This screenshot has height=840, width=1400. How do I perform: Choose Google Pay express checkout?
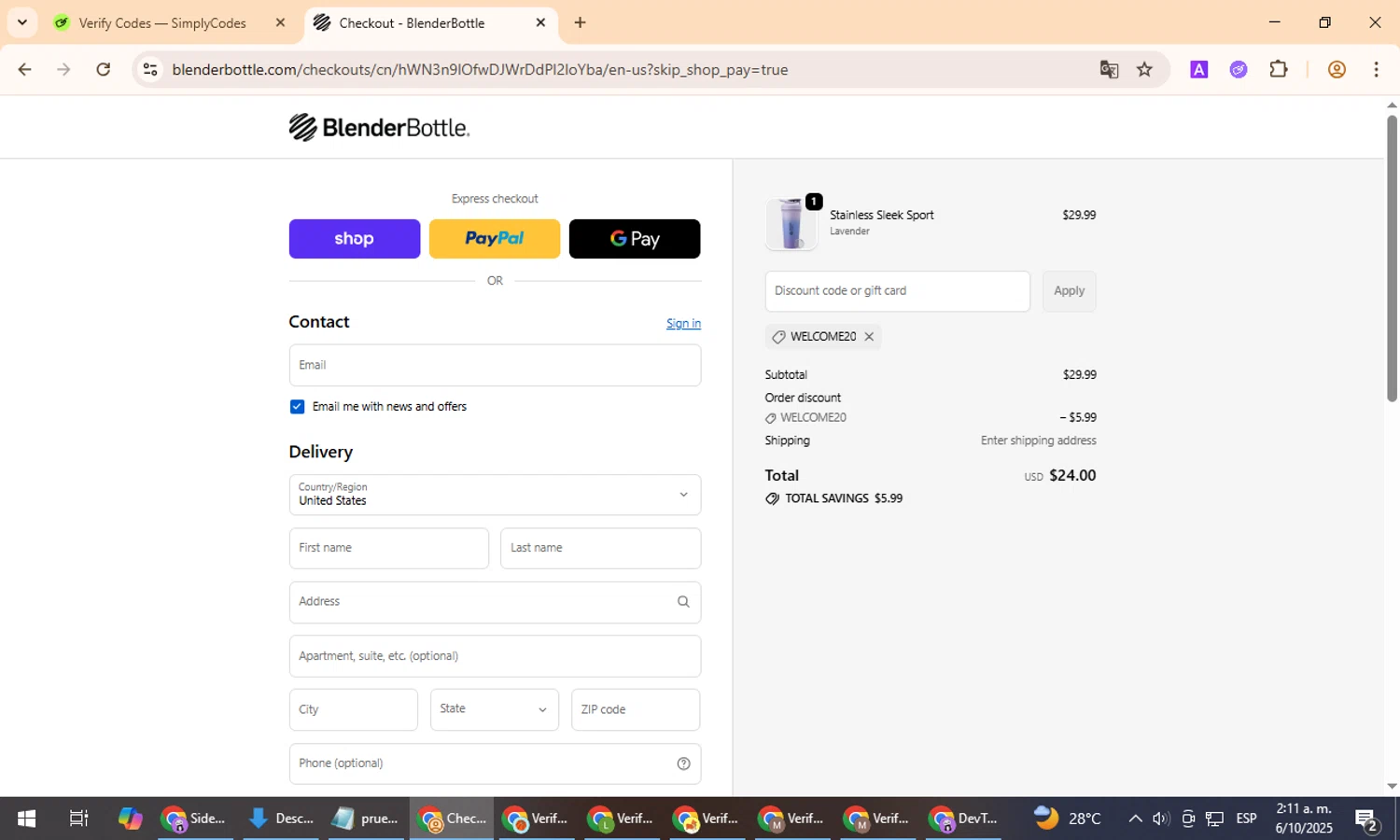point(635,239)
